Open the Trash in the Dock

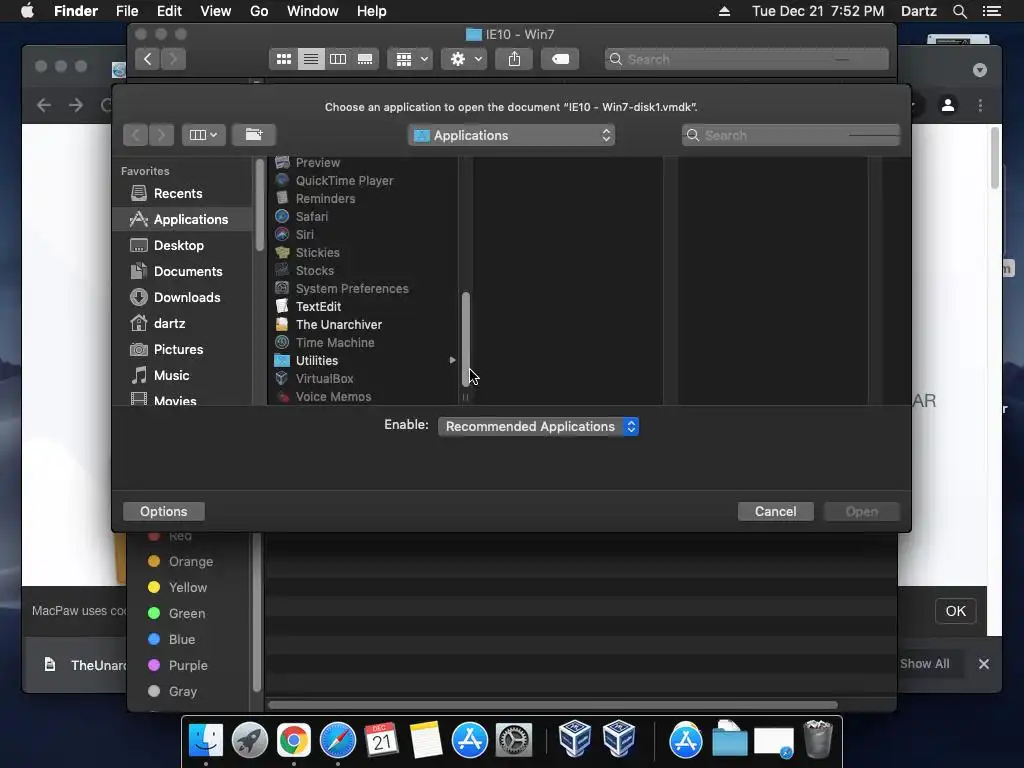(818, 739)
